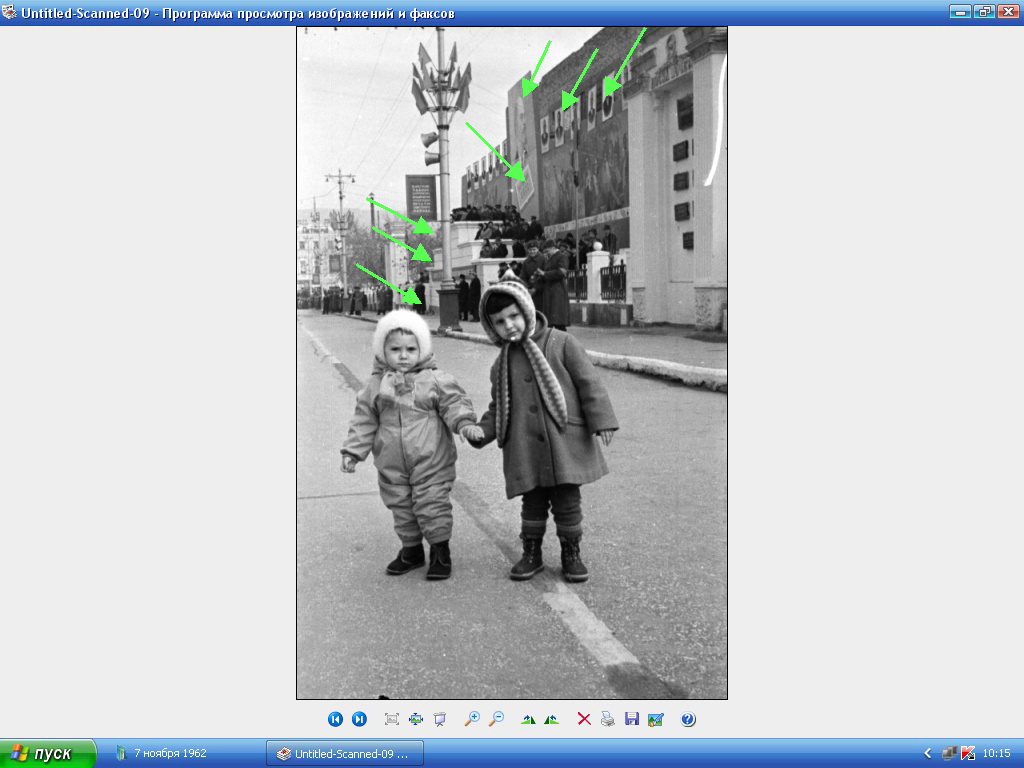The height and width of the screenshot is (768, 1024).
Task: Open the пуск Start menu
Action: [48, 753]
